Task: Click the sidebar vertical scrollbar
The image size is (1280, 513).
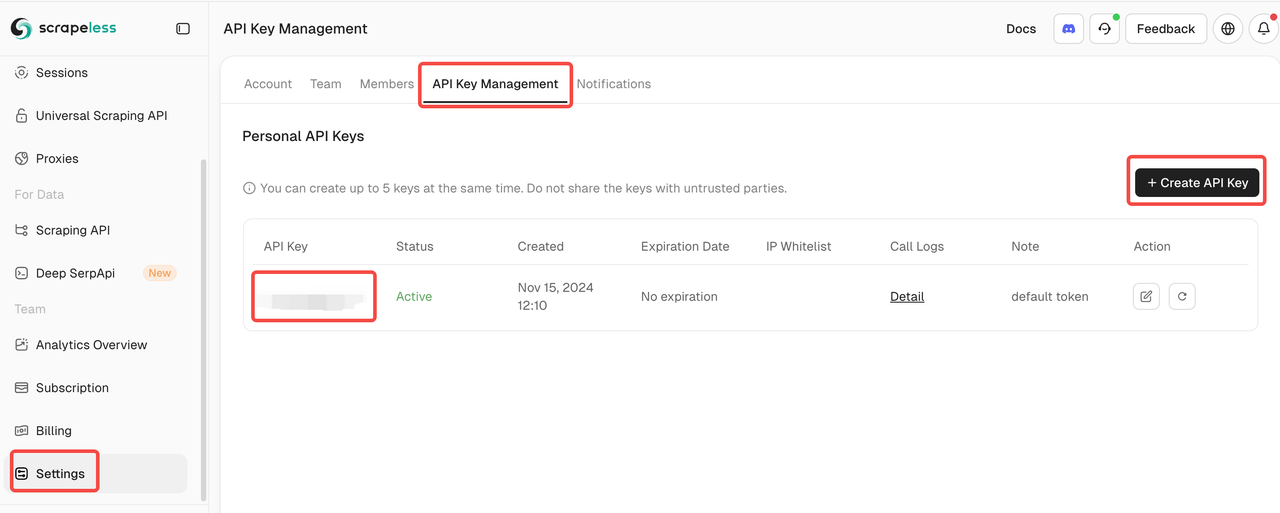Action: click(x=204, y=330)
